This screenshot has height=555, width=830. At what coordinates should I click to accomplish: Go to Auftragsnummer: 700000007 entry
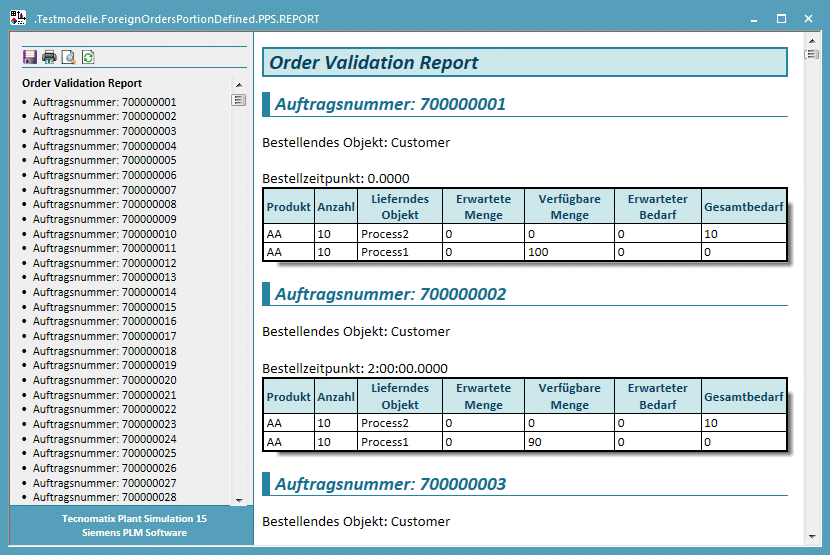104,190
